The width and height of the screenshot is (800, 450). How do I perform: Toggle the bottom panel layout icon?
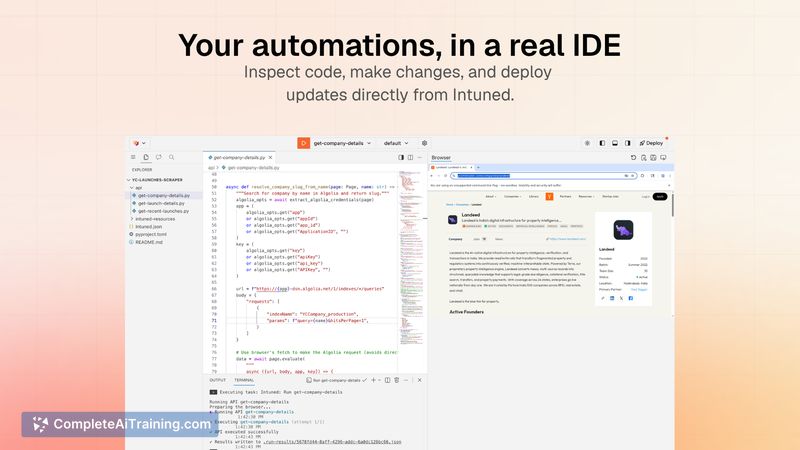(615, 143)
